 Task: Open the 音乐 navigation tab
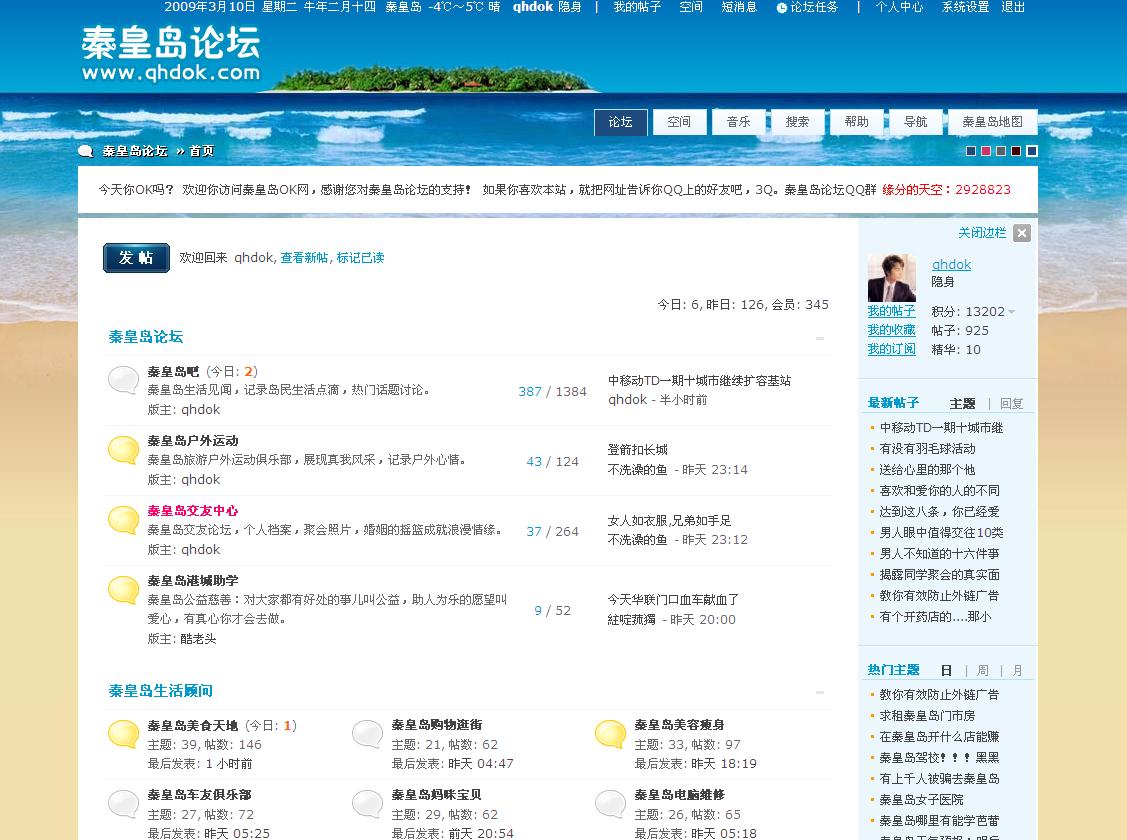point(738,122)
